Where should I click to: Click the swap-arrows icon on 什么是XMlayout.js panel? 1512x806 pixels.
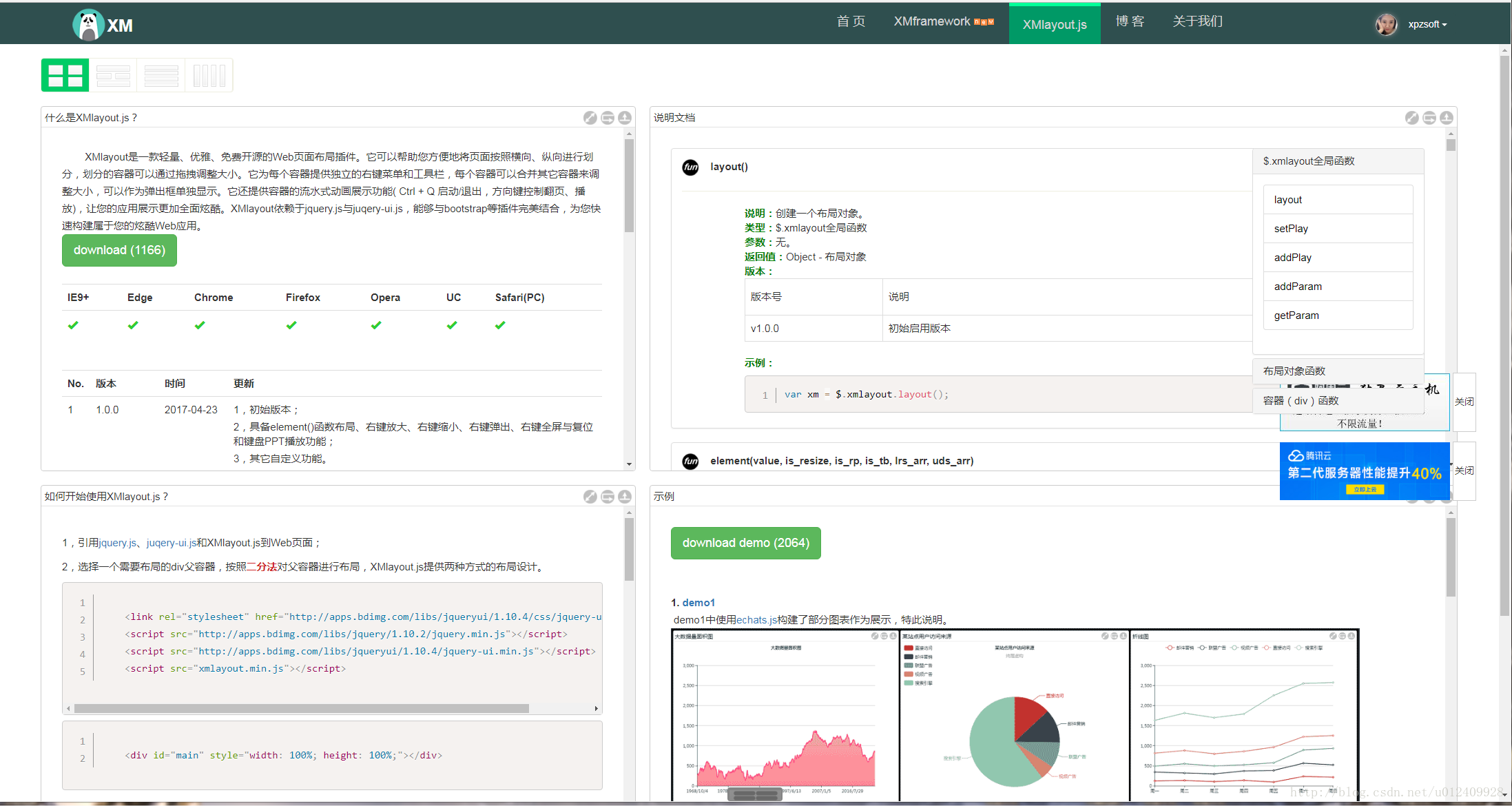pos(608,118)
